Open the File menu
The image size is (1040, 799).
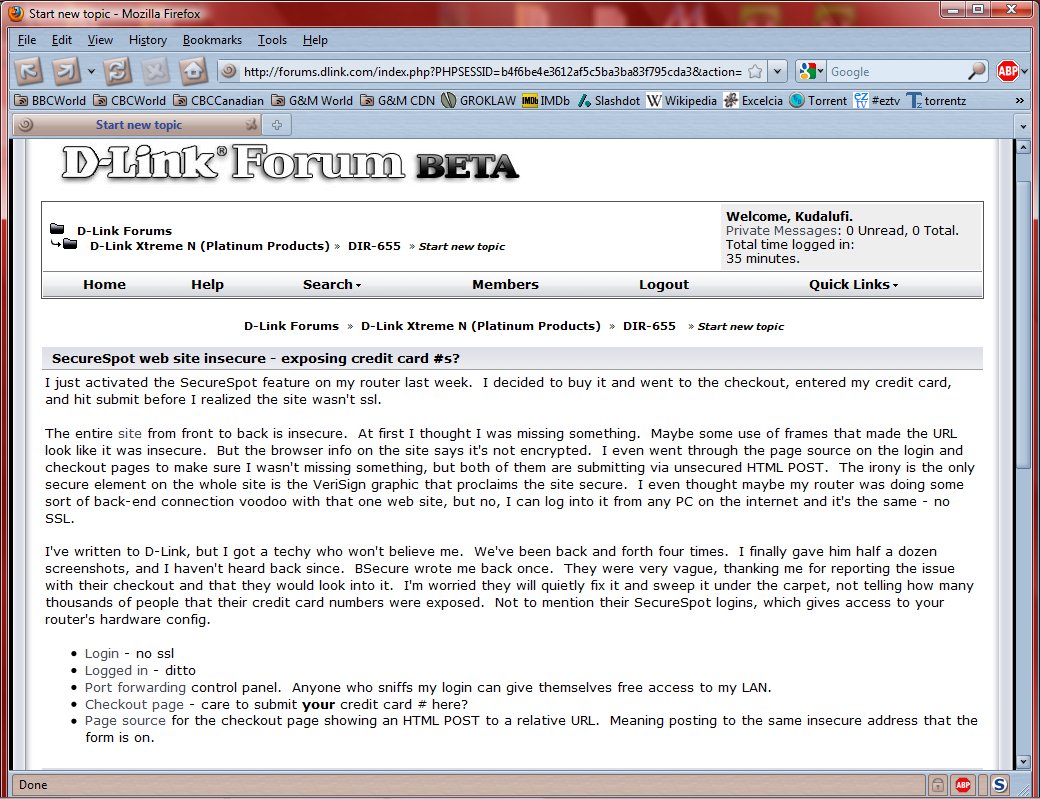pos(27,40)
